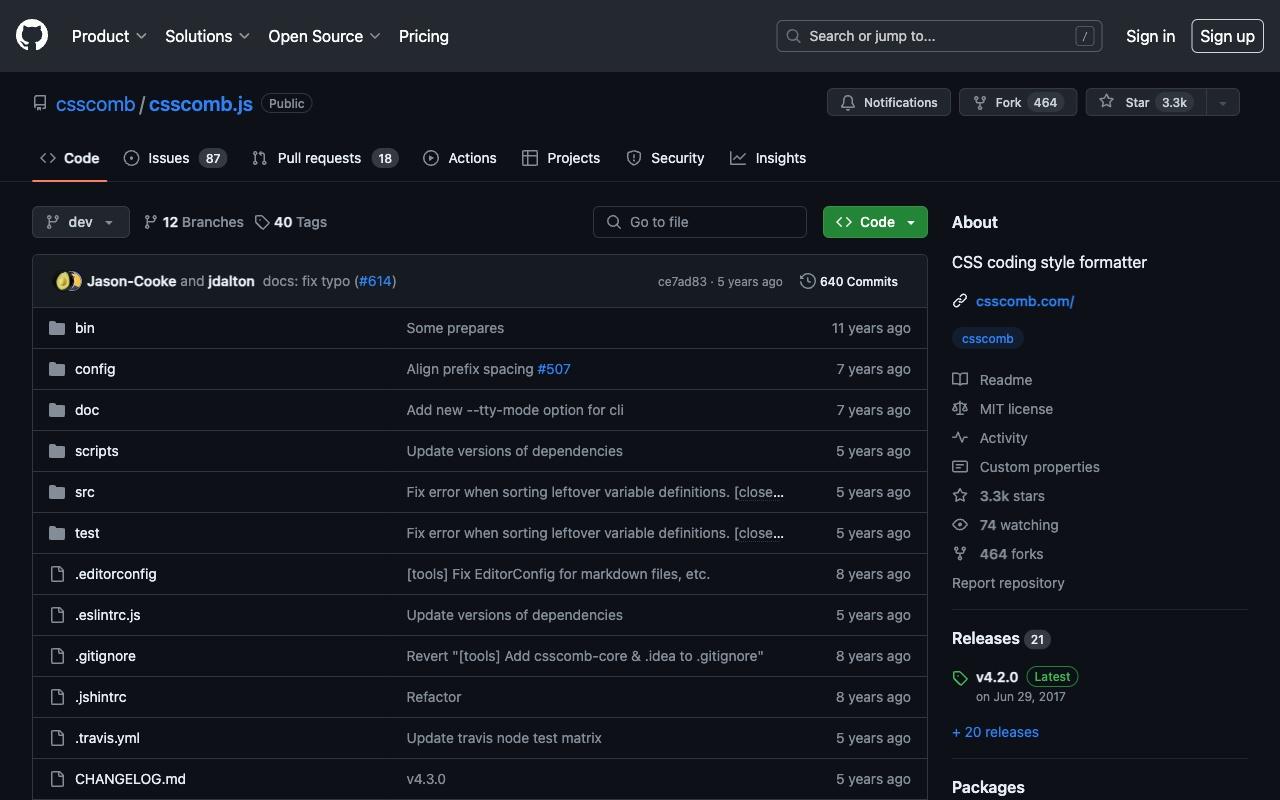Screen dimensions: 1280x800
Task: Click the Pull requests icon
Action: 260,158
